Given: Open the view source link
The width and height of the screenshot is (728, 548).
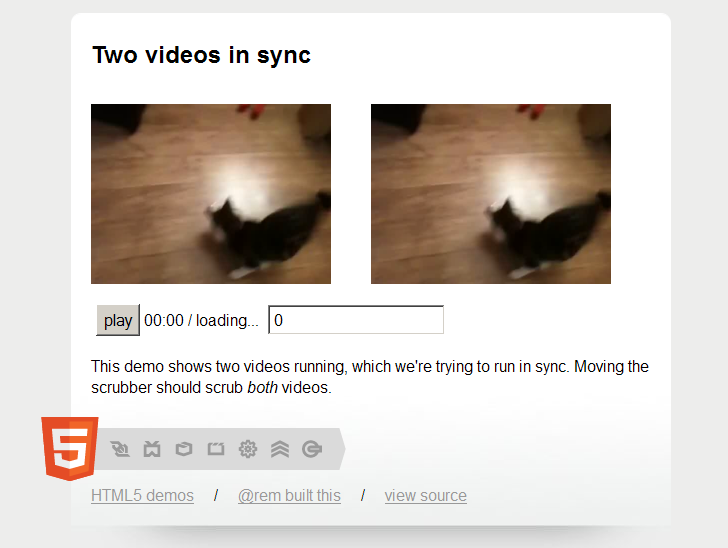Looking at the screenshot, I should pos(426,496).
